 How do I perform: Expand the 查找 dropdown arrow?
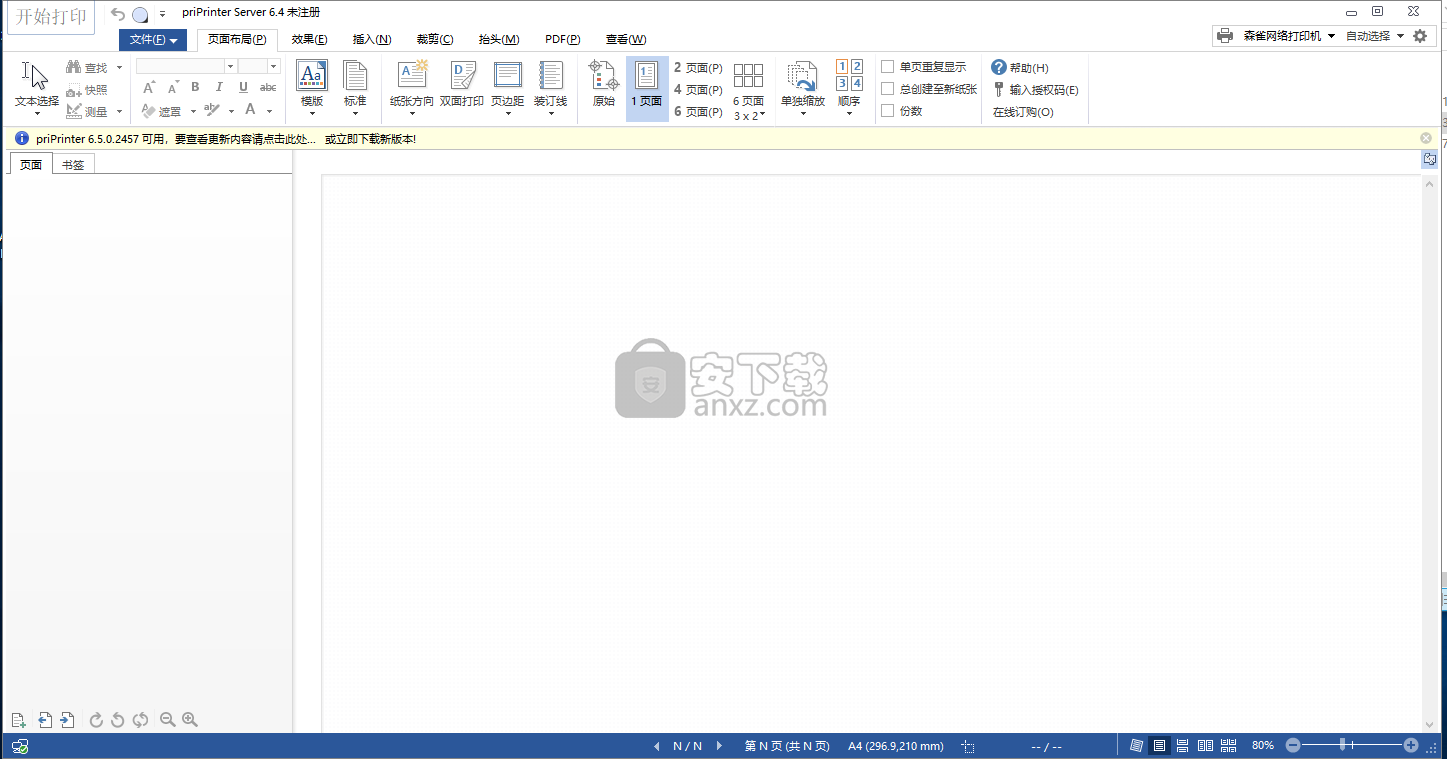[x=119, y=68]
